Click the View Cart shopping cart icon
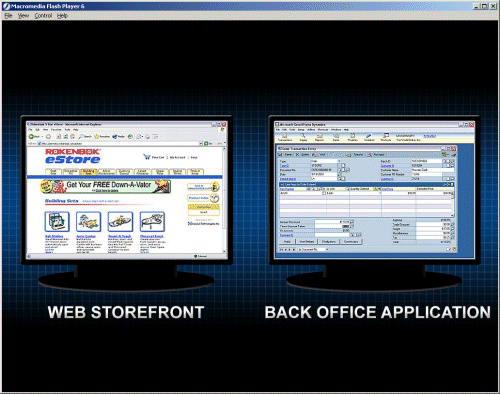Screen dimensions: 500x394 click(147, 157)
